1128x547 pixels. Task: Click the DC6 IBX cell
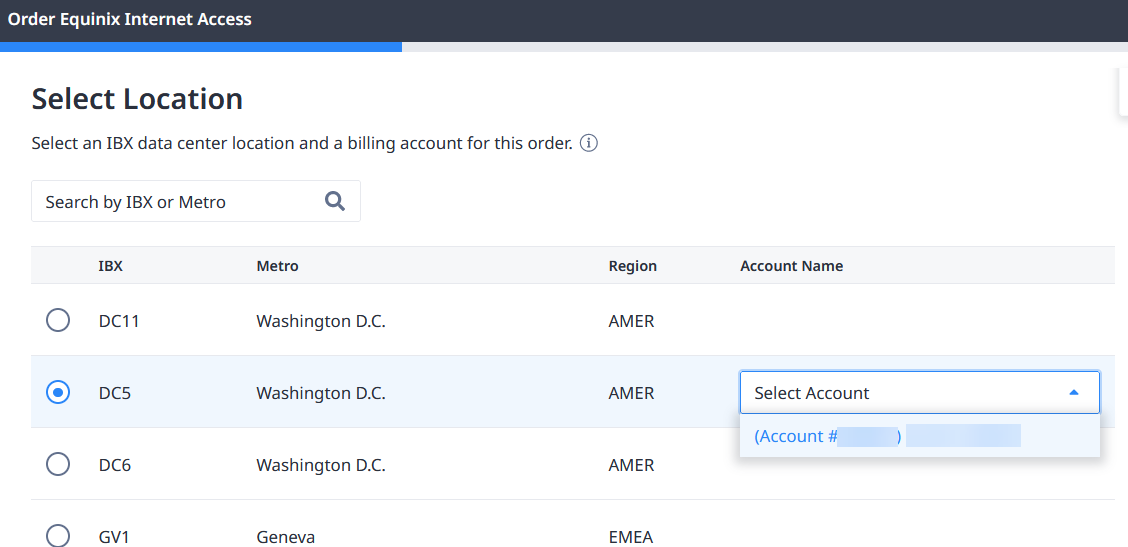[x=115, y=465]
